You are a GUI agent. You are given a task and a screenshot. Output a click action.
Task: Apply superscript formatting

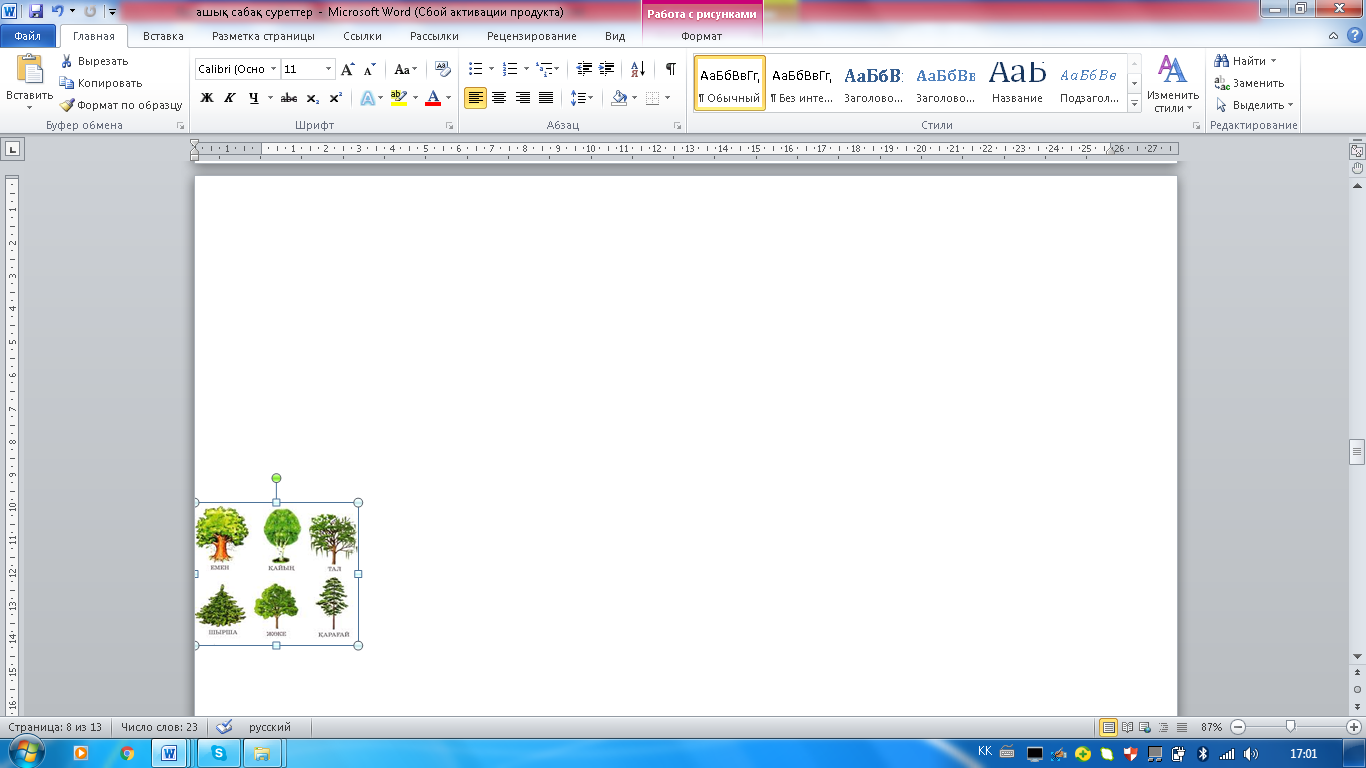pos(336,98)
